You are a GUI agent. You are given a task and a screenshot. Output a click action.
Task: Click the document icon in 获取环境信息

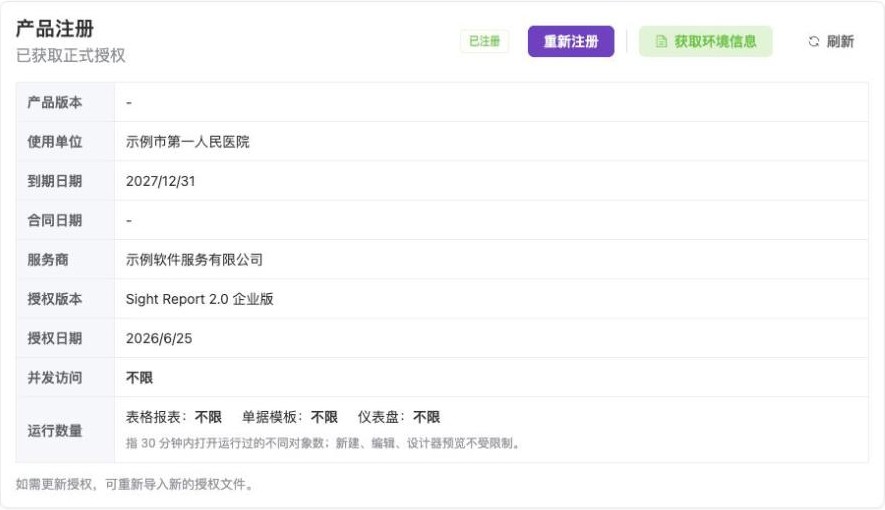click(661, 41)
